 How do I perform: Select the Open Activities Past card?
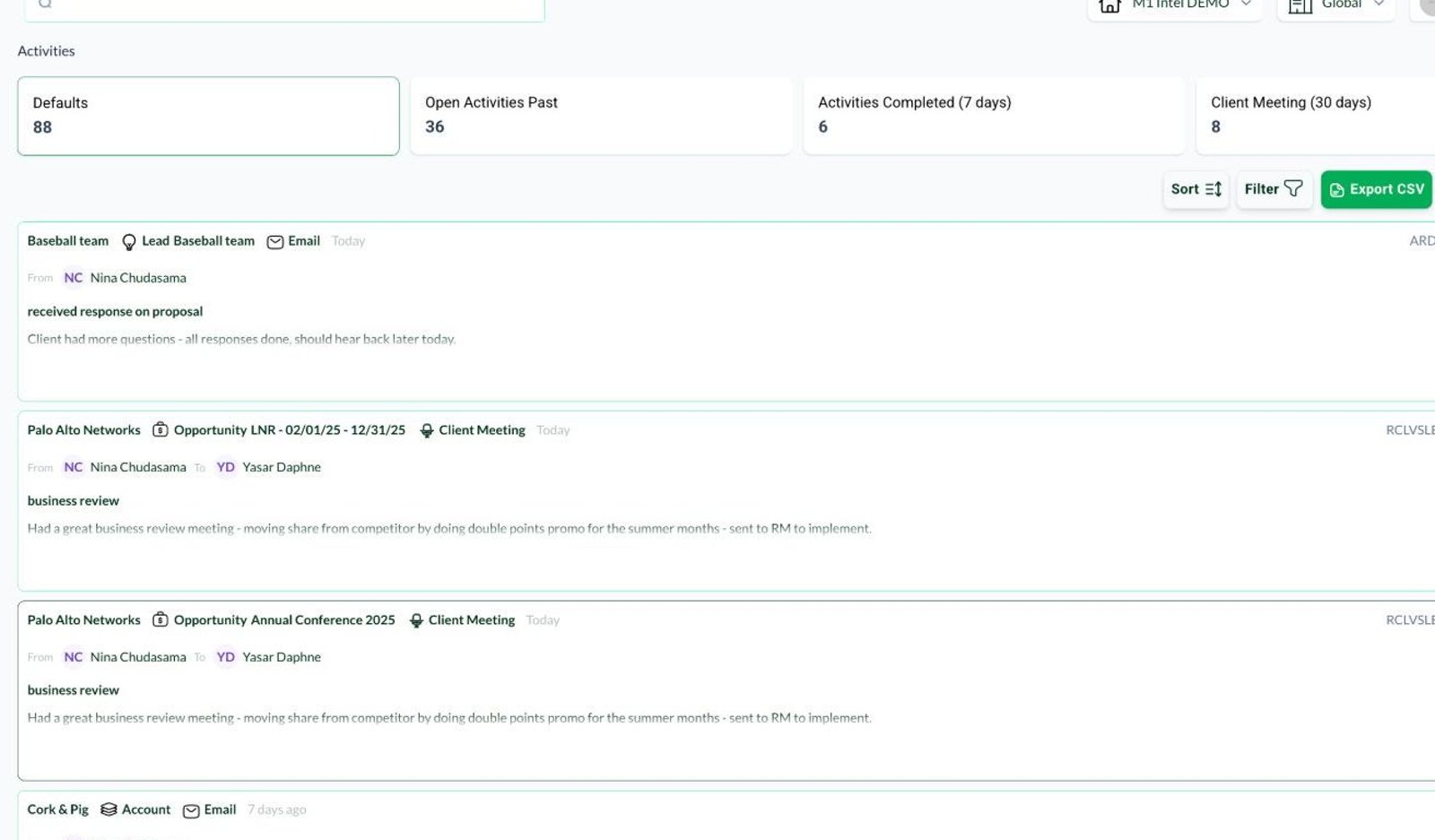(601, 116)
